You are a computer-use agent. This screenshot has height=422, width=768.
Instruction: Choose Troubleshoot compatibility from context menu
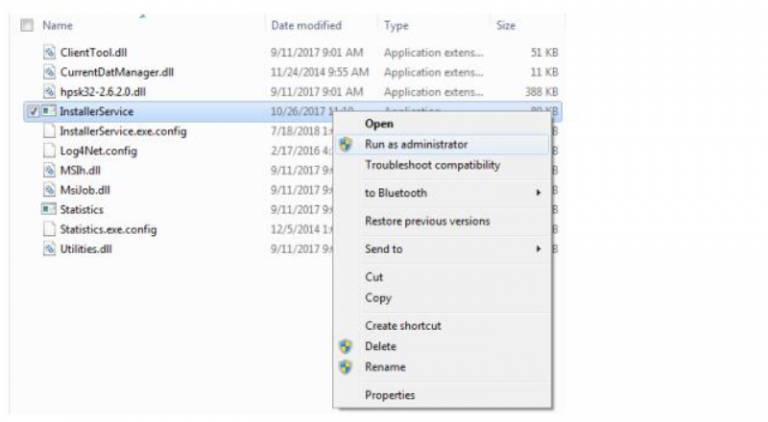click(432, 165)
